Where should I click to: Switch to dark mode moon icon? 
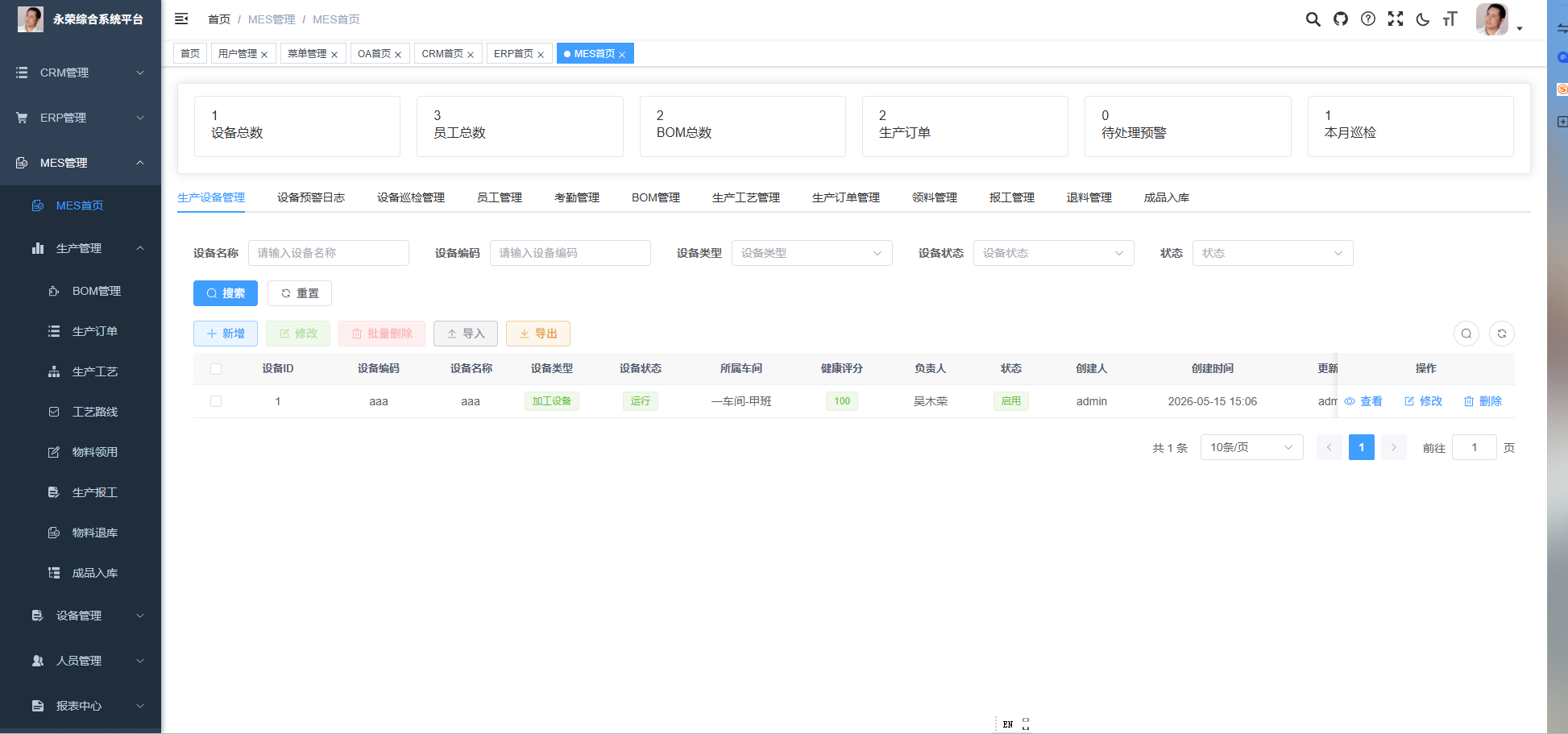click(x=1423, y=19)
